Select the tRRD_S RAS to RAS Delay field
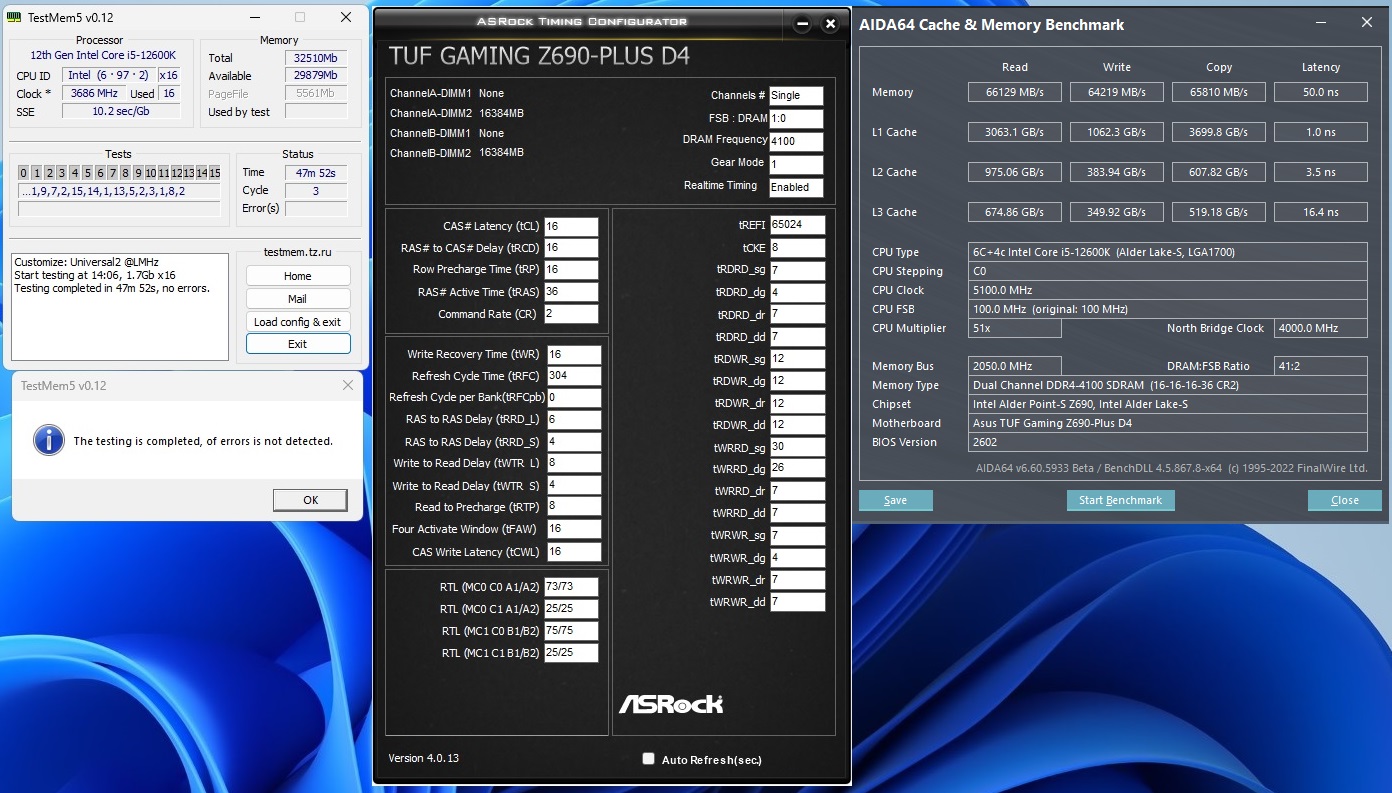This screenshot has height=793, width=1392. (574, 442)
